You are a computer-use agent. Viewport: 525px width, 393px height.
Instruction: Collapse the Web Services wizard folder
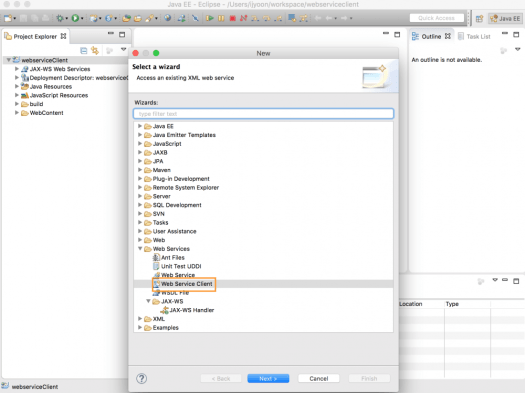[140, 248]
